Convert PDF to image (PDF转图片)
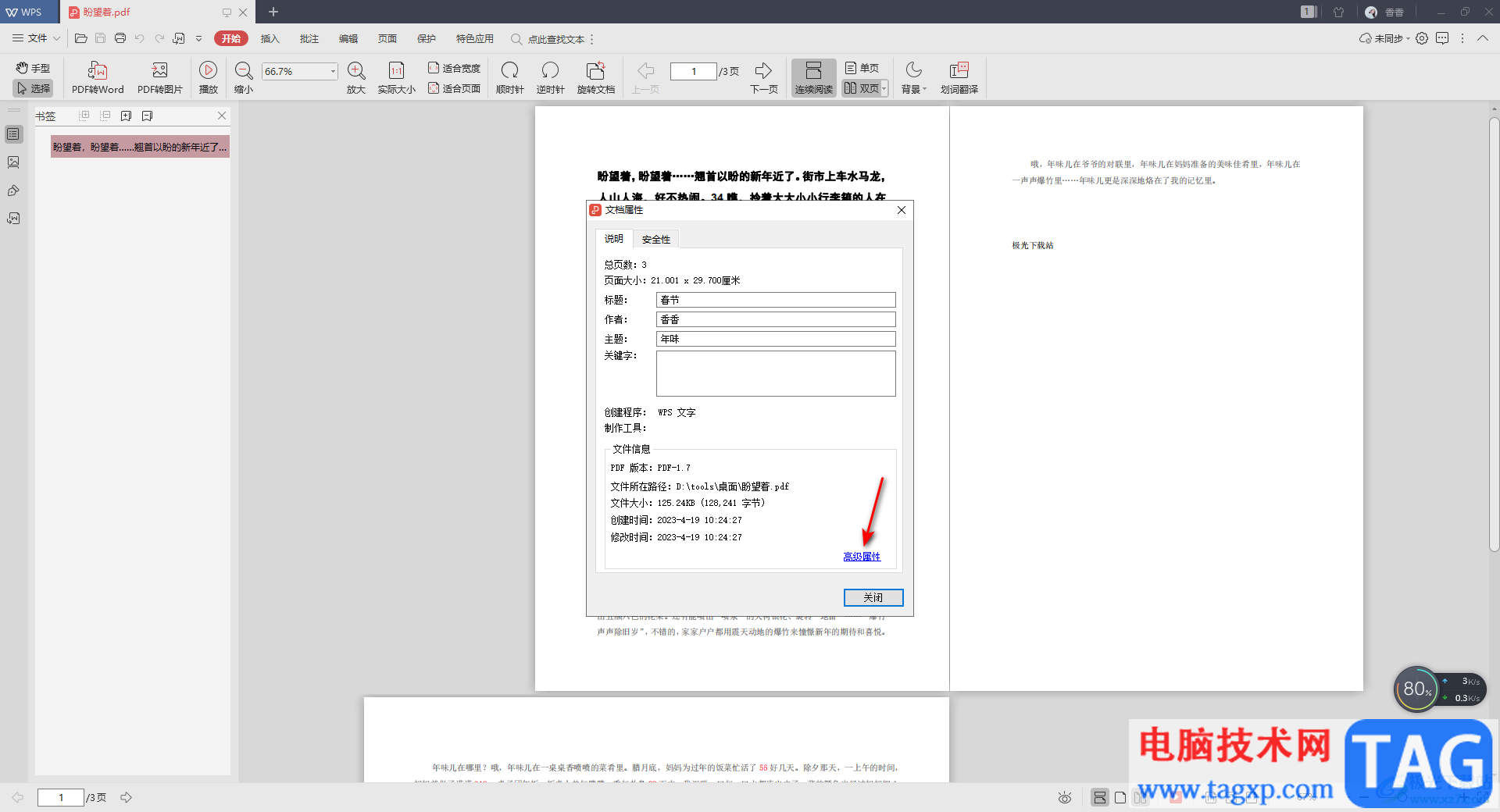1500x812 pixels. tap(160, 78)
